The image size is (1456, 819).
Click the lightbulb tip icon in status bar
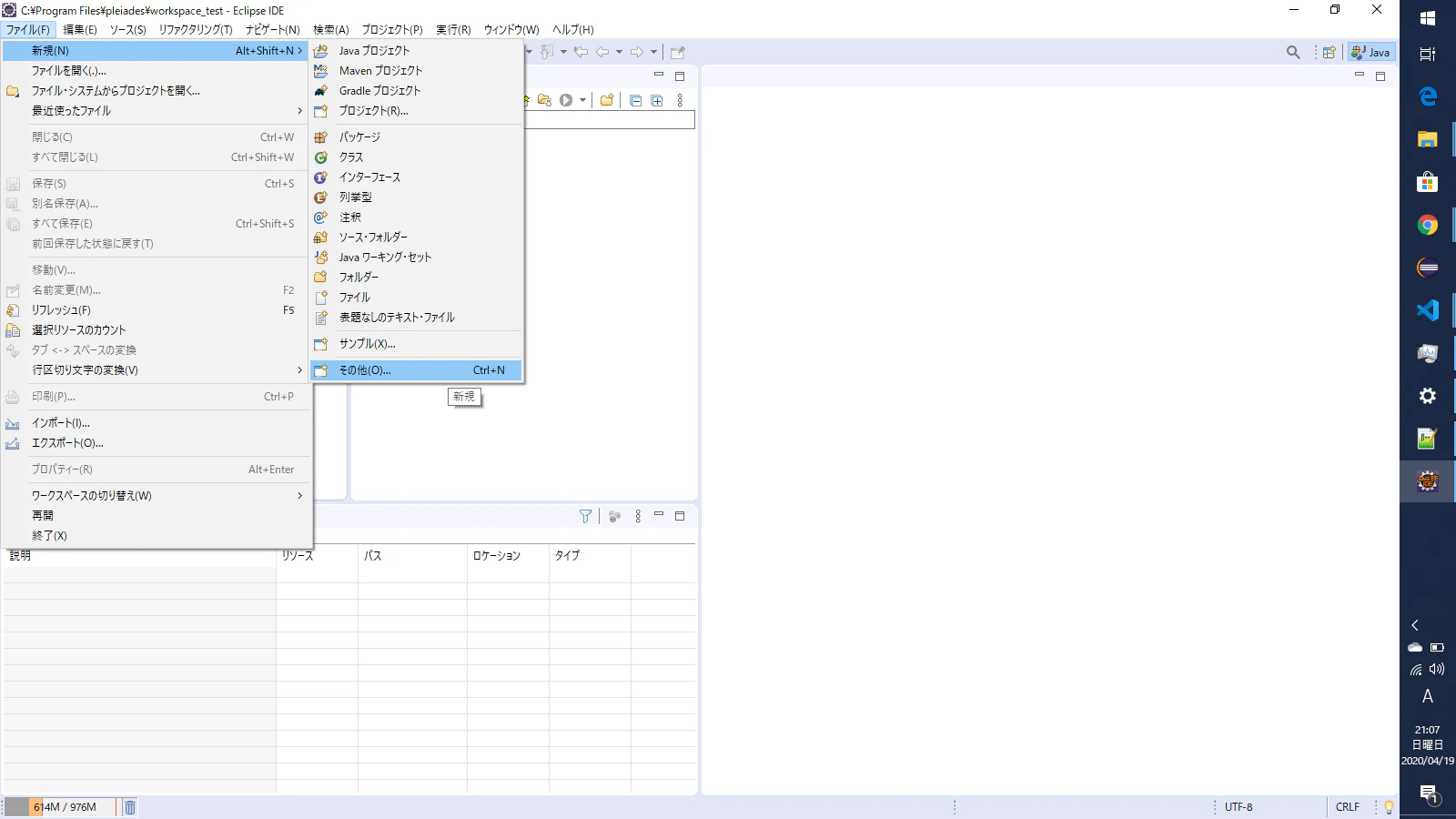pos(1389,807)
